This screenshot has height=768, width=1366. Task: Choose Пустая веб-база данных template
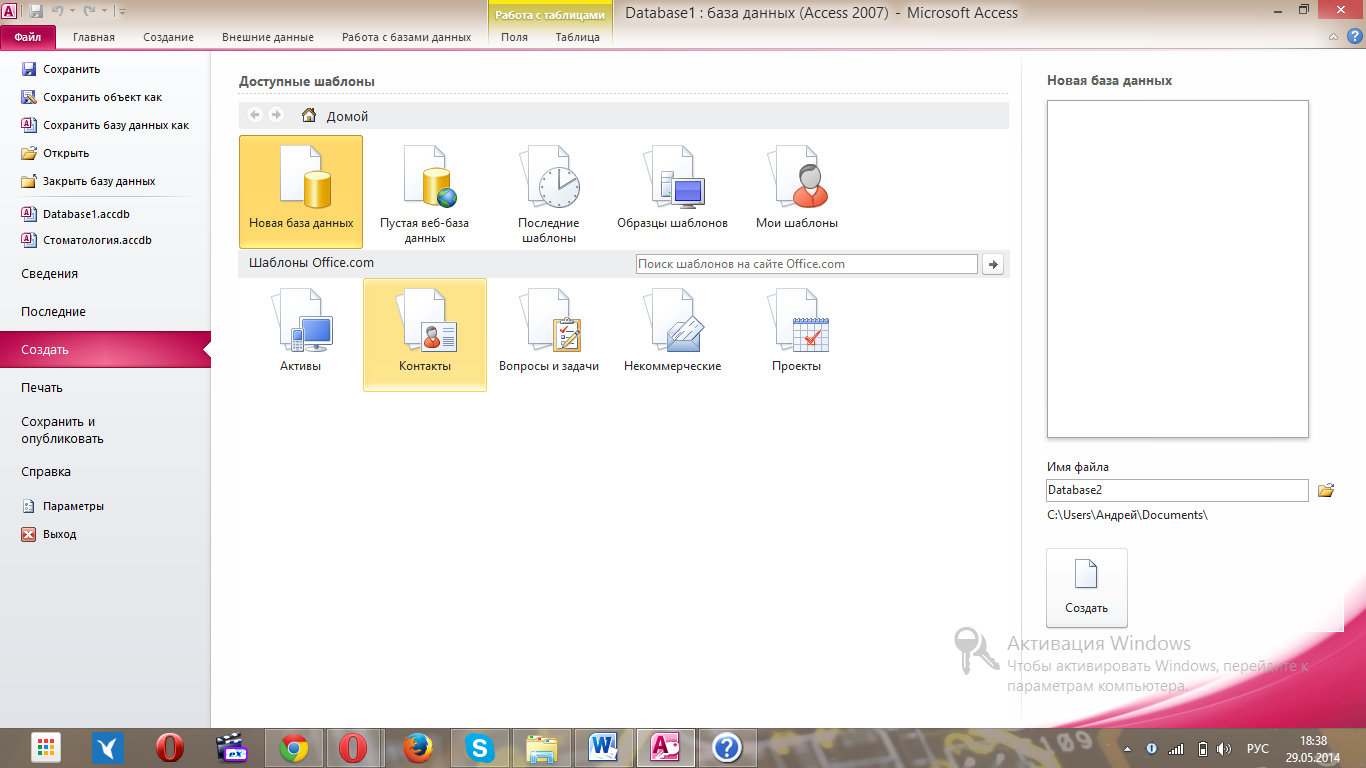coord(425,192)
